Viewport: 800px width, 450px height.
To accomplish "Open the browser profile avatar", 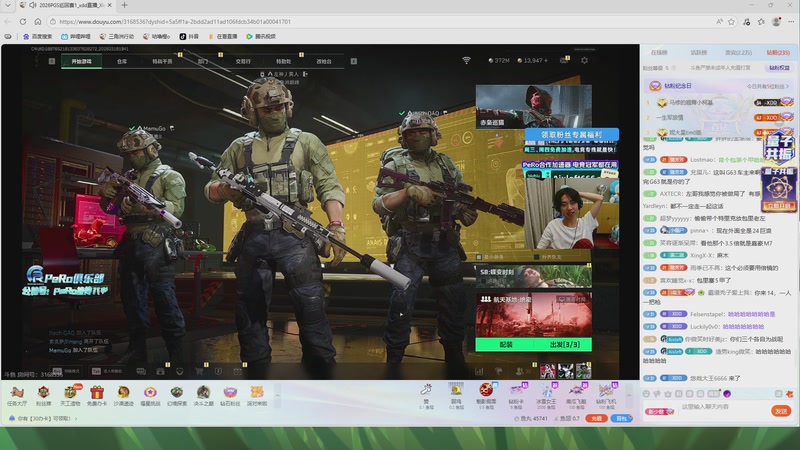I will 776,21.
